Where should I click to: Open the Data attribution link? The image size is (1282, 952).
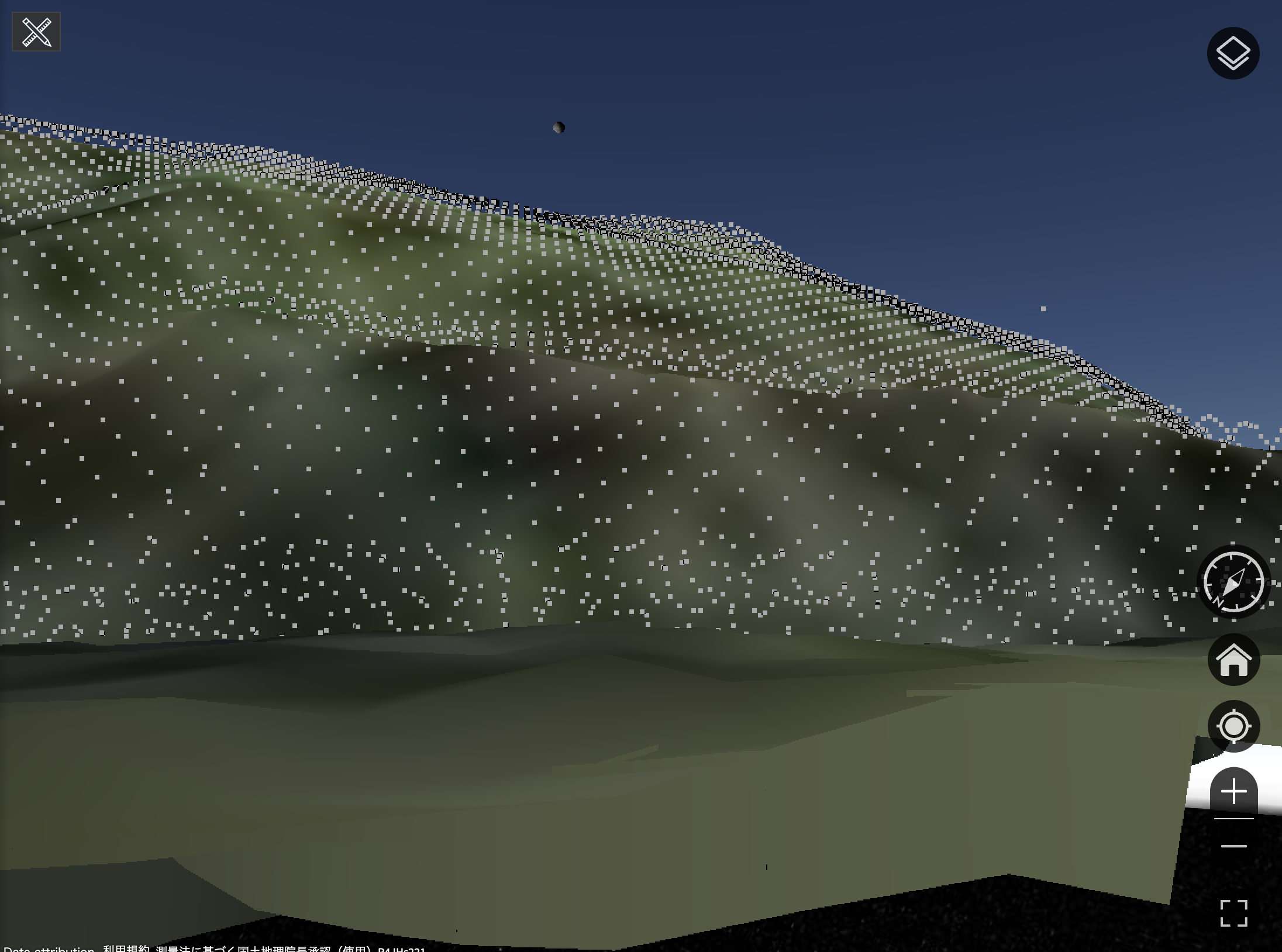(49, 949)
